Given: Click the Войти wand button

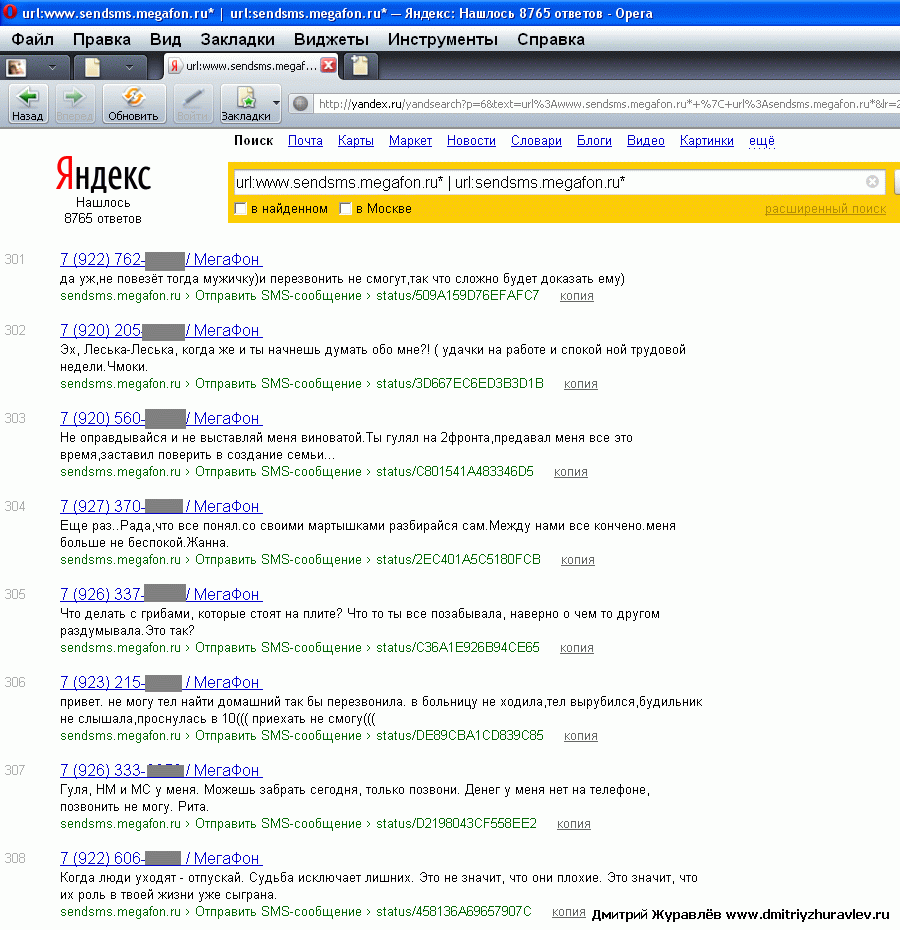Looking at the screenshot, I should pos(193,104).
